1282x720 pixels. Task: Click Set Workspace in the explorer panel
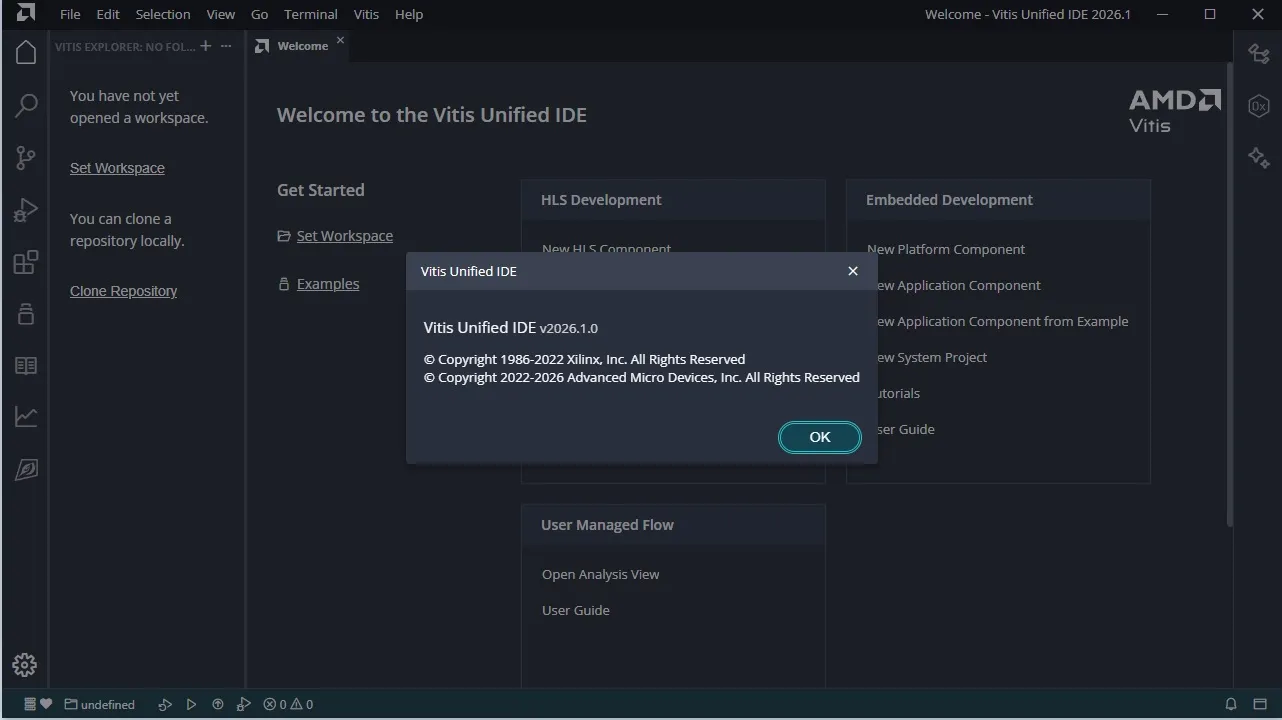coord(117,168)
